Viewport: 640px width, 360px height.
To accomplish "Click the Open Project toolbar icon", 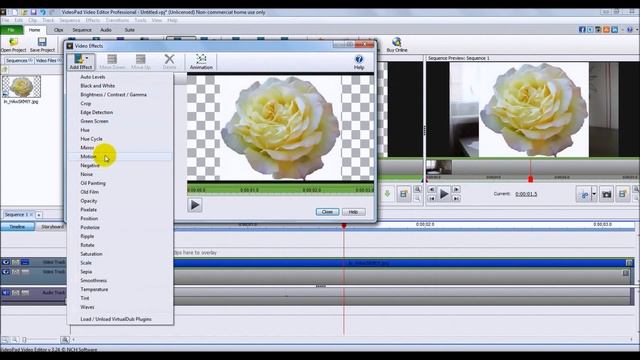I will pyautogui.click(x=13, y=44).
